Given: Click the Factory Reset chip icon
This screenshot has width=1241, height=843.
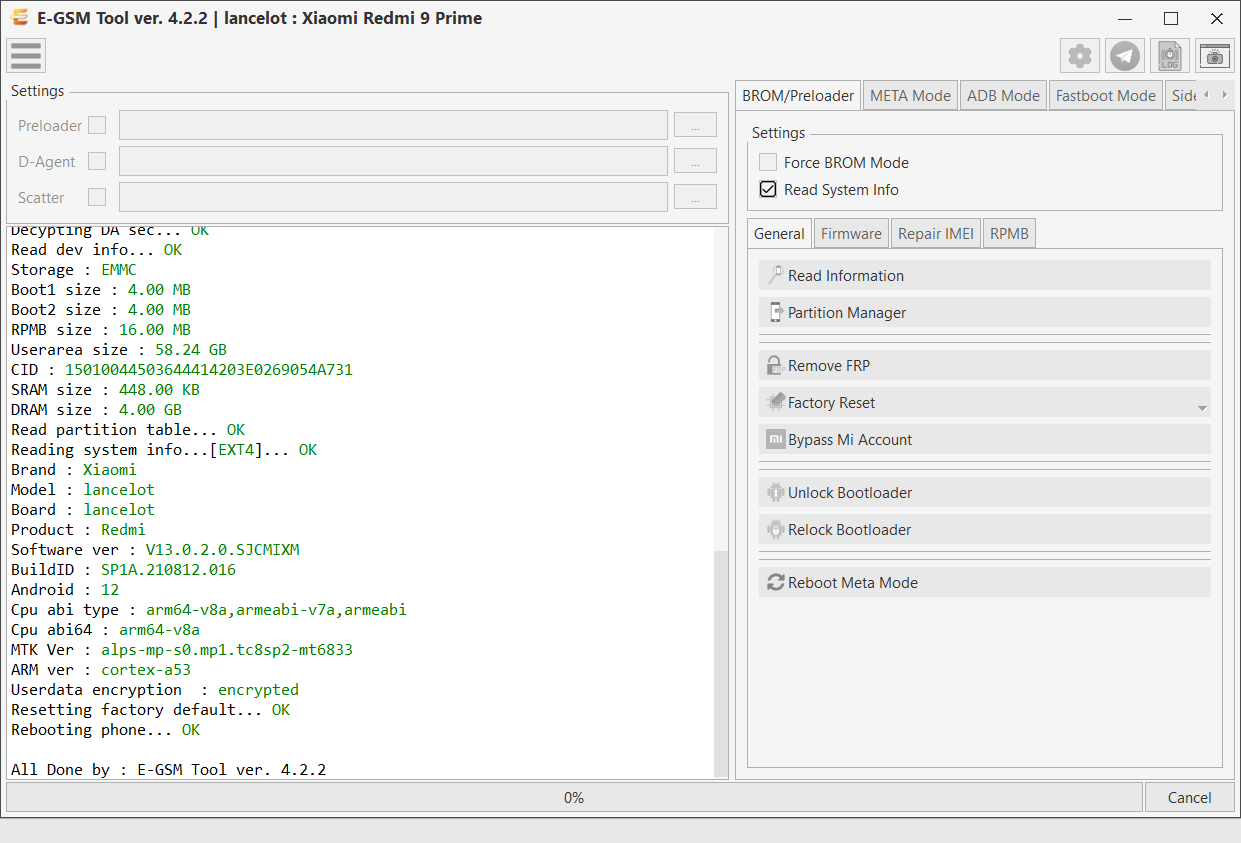Looking at the screenshot, I should [775, 403].
